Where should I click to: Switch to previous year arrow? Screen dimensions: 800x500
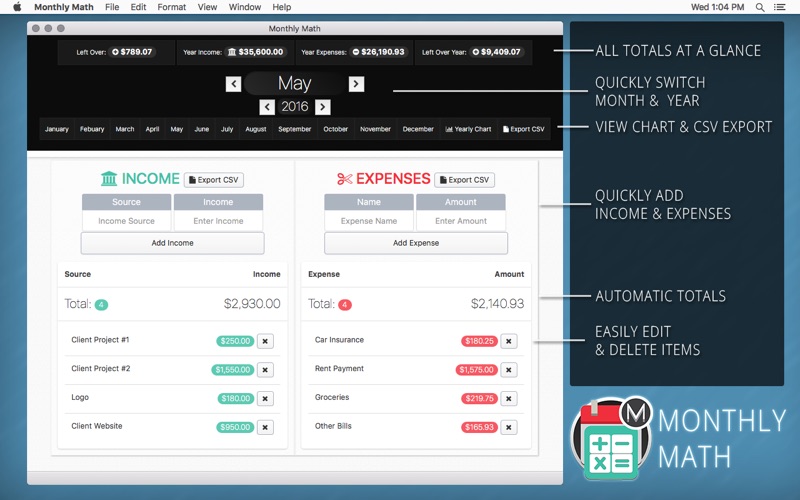tap(267, 107)
